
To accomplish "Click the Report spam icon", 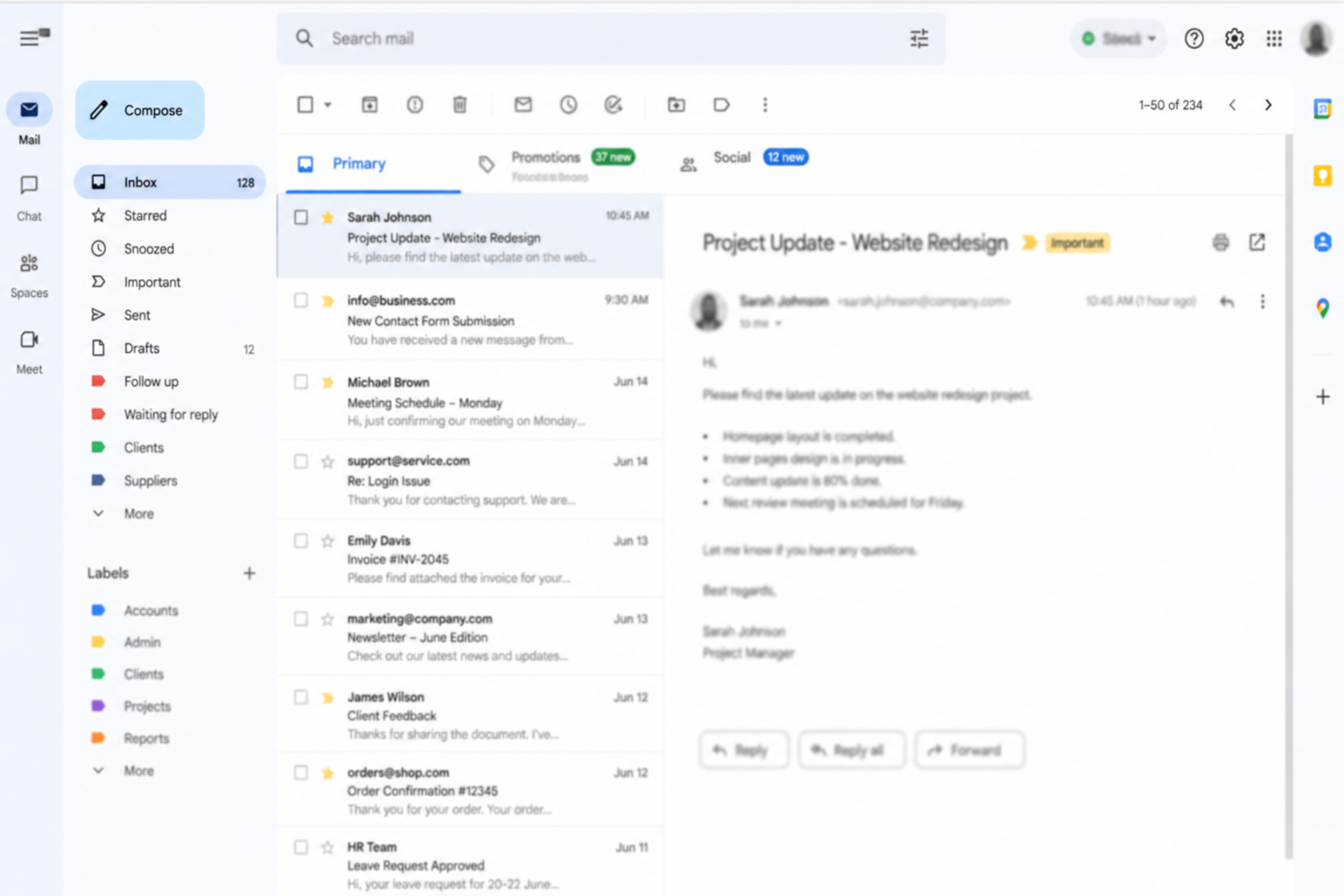I will pyautogui.click(x=415, y=105).
